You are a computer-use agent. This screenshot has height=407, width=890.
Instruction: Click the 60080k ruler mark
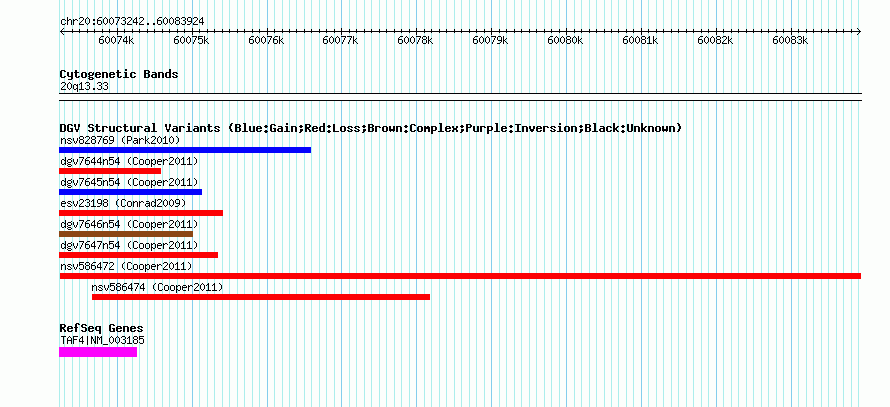click(x=565, y=40)
